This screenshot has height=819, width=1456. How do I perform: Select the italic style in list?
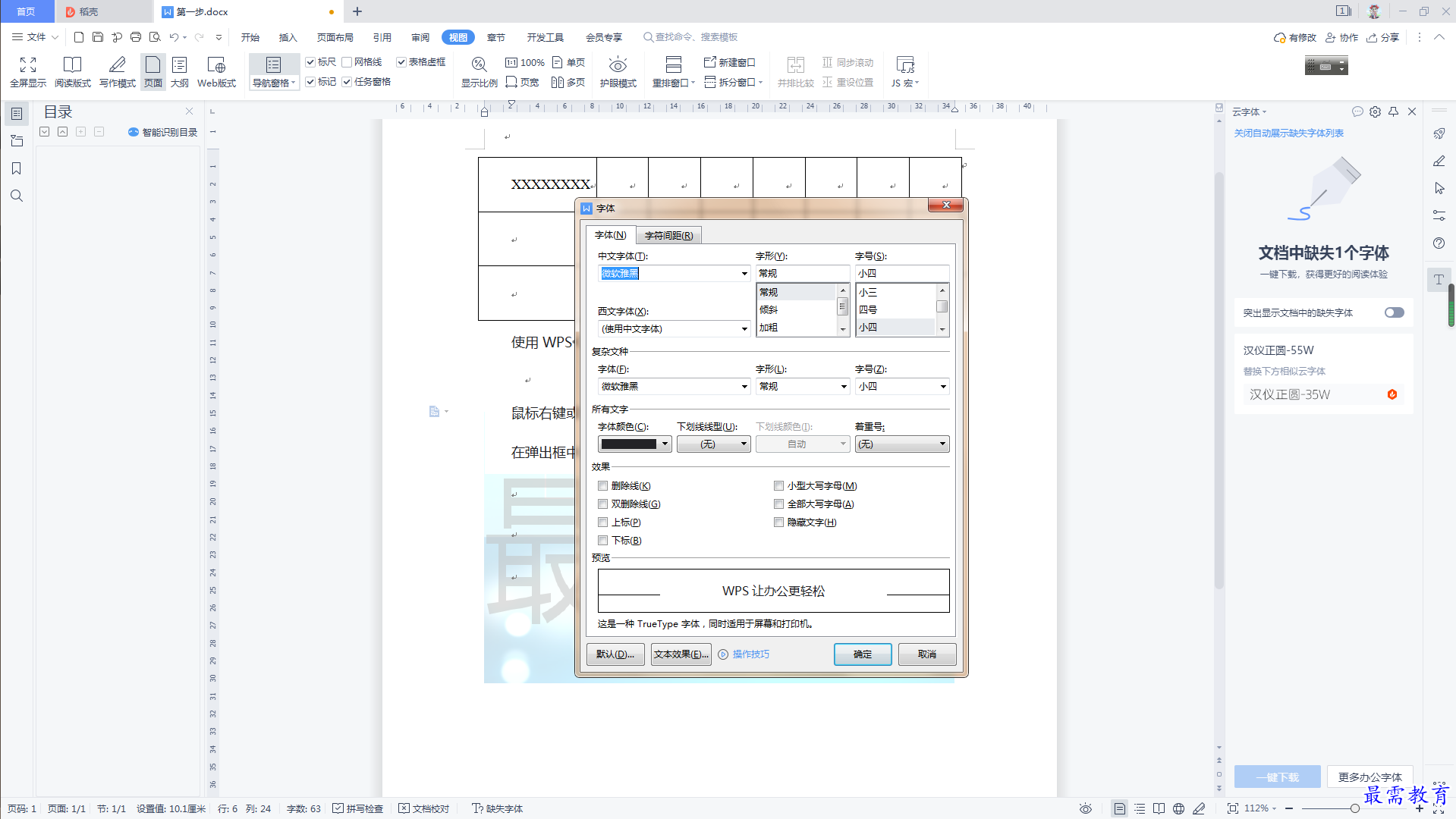796,310
